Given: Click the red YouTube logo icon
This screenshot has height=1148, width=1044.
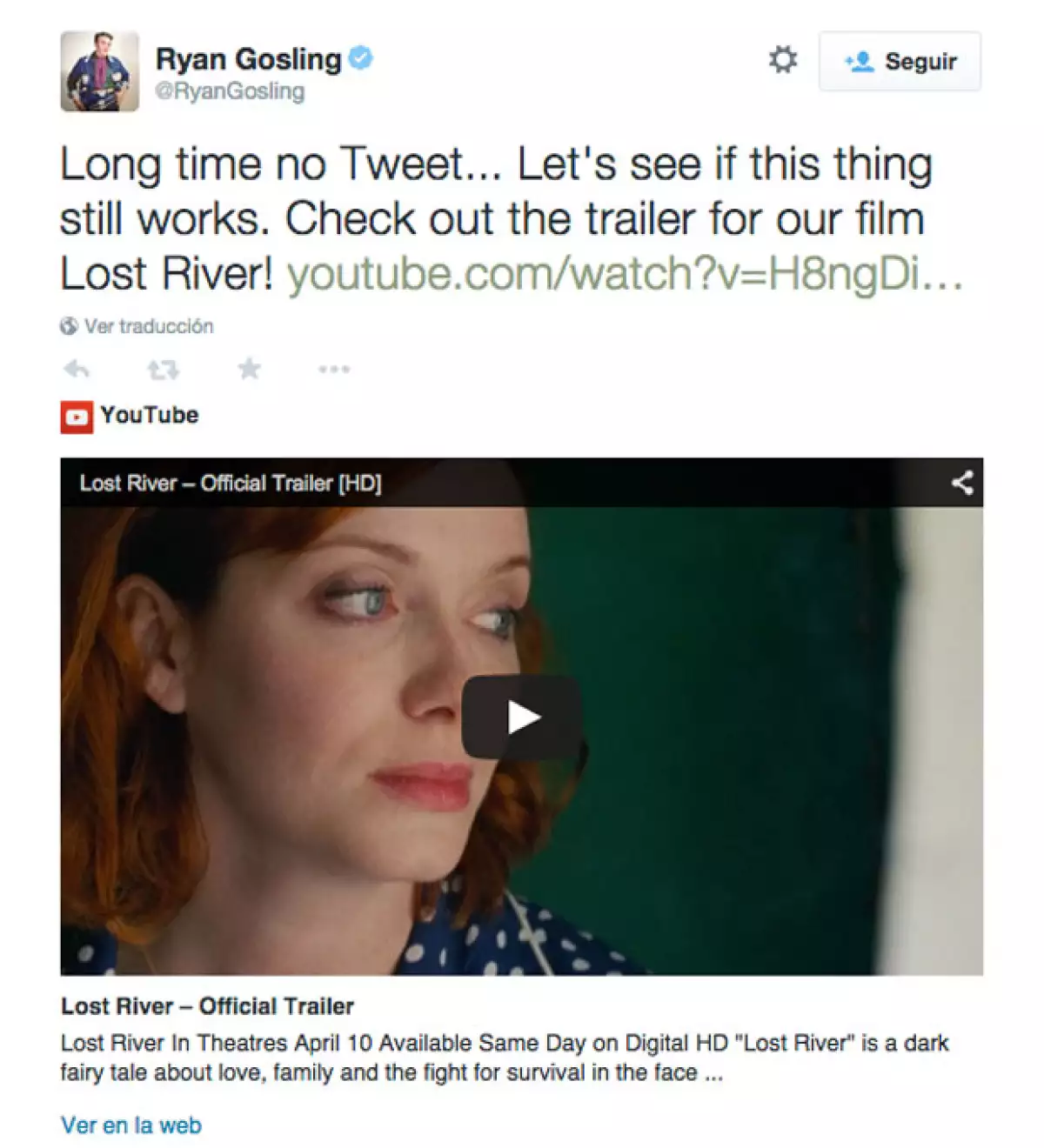Looking at the screenshot, I should point(77,417).
